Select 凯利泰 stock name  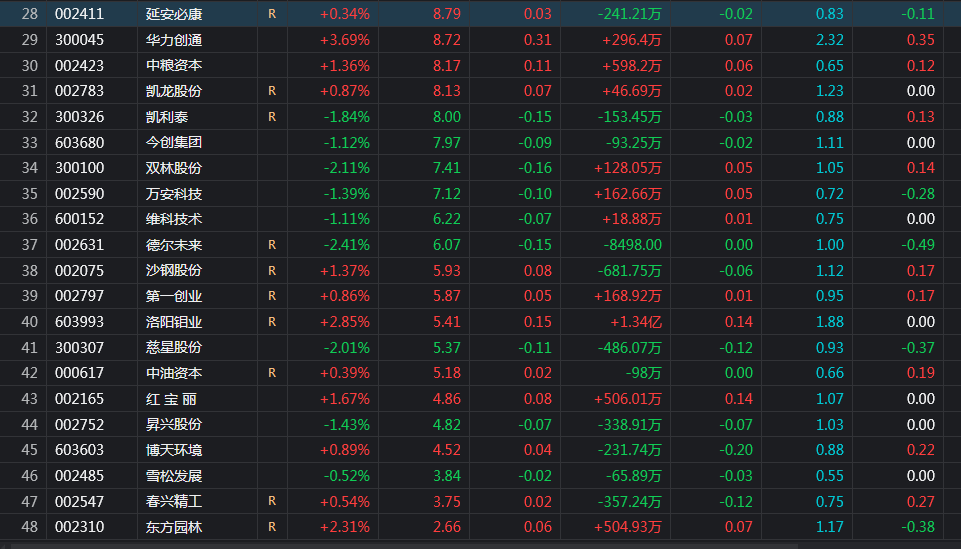[x=167, y=117]
